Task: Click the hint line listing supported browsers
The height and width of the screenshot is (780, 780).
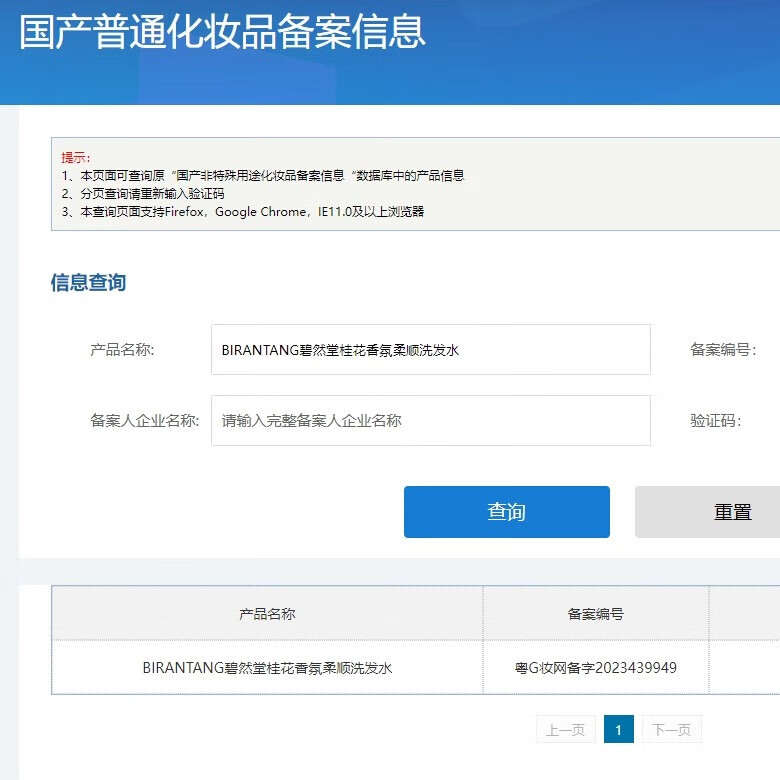Action: click(243, 212)
